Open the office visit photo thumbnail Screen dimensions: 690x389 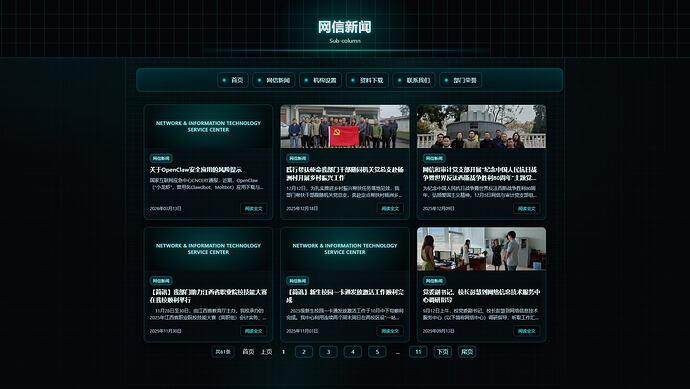pos(481,249)
